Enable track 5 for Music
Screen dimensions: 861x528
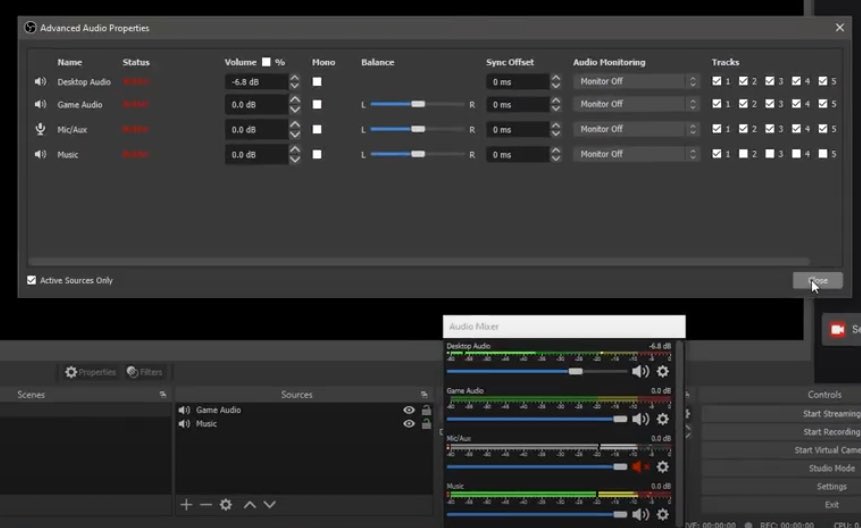coord(823,154)
